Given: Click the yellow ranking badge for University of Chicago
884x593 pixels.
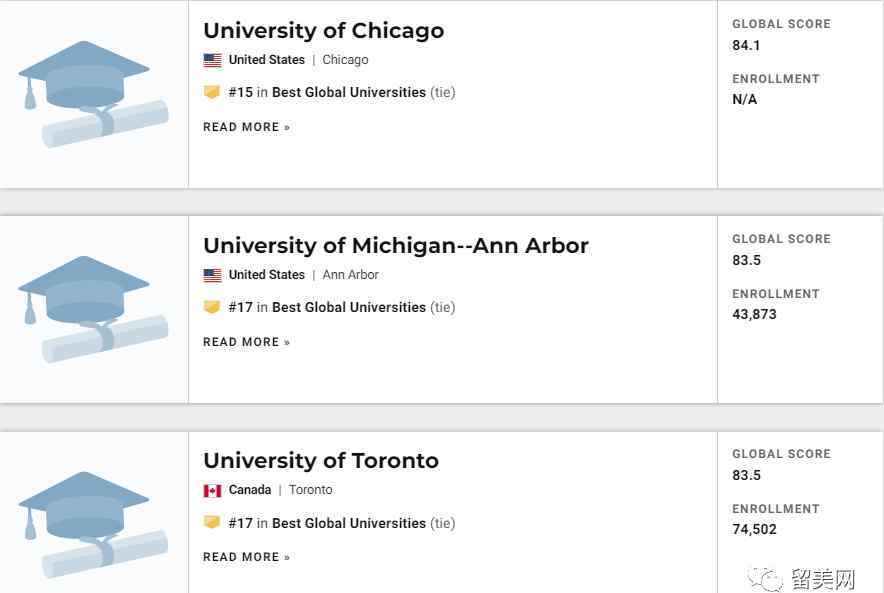Looking at the screenshot, I should pos(212,92).
